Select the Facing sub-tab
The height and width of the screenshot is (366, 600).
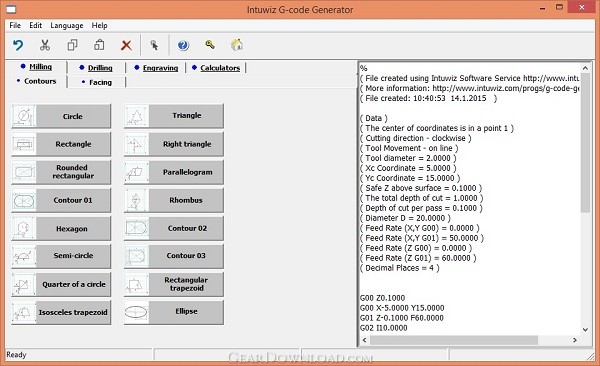pos(100,82)
